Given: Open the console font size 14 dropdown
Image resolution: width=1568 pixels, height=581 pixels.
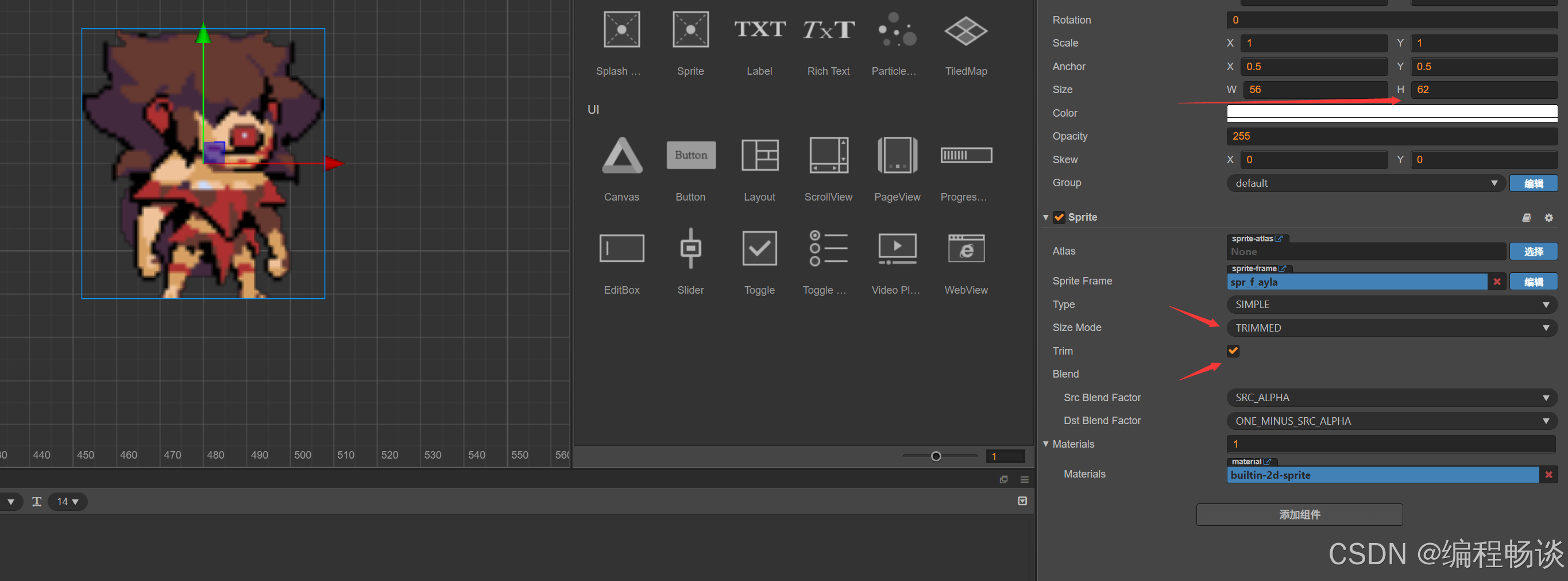Looking at the screenshot, I should point(68,501).
